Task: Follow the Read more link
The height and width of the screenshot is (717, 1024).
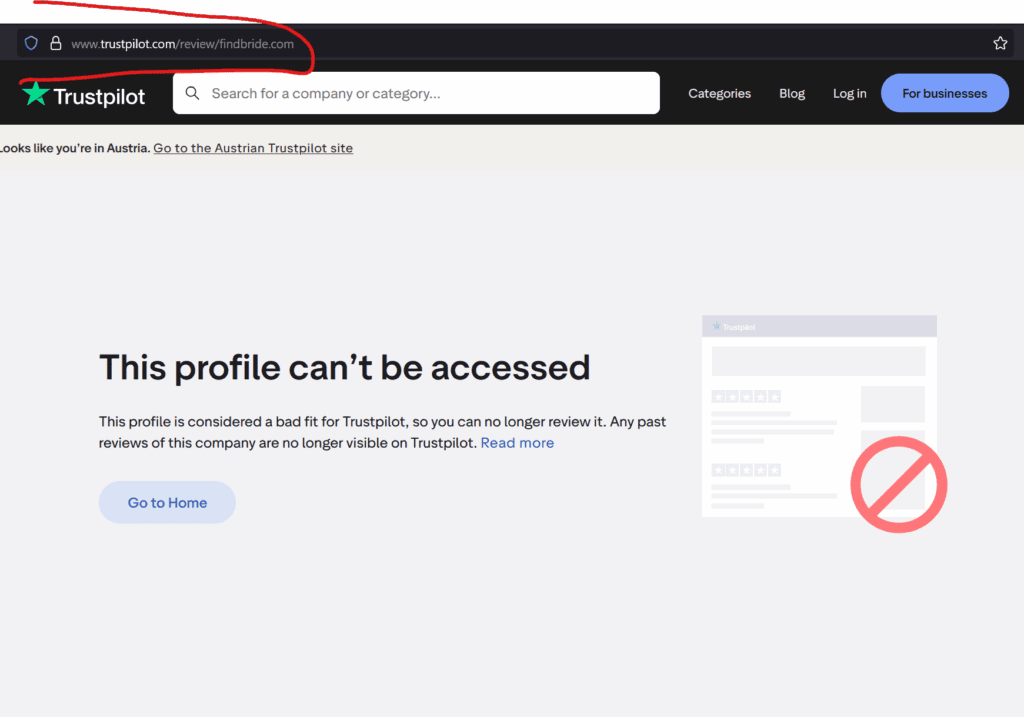Action: pos(517,442)
